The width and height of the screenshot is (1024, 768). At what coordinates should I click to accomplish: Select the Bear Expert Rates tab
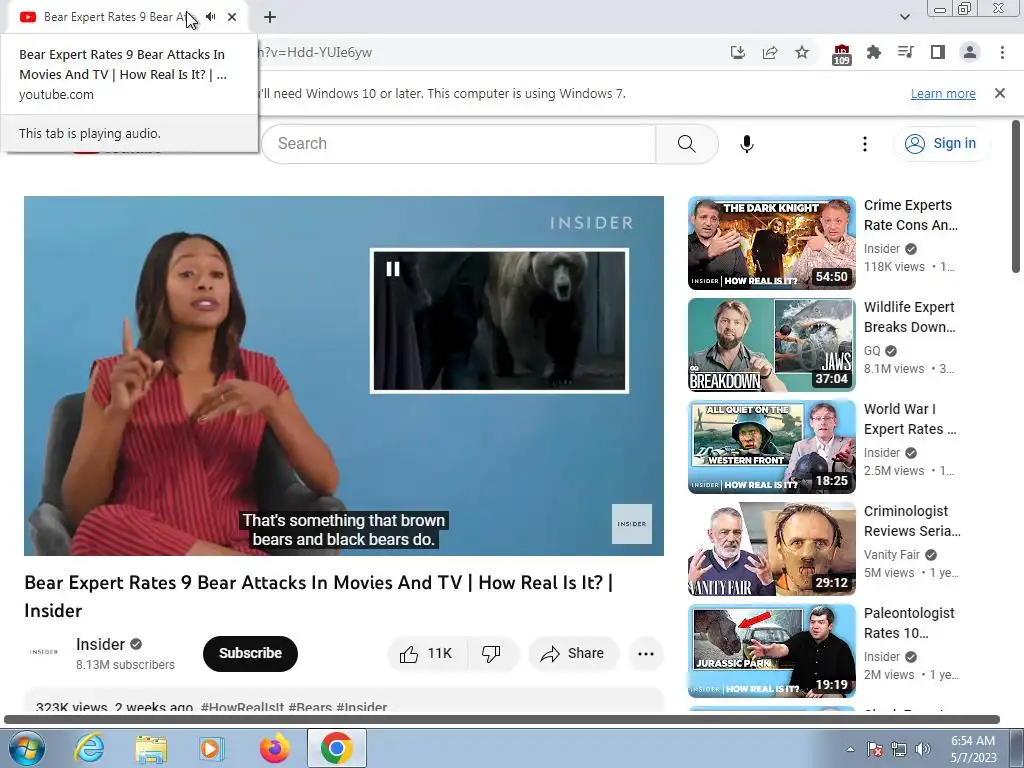pos(116,17)
